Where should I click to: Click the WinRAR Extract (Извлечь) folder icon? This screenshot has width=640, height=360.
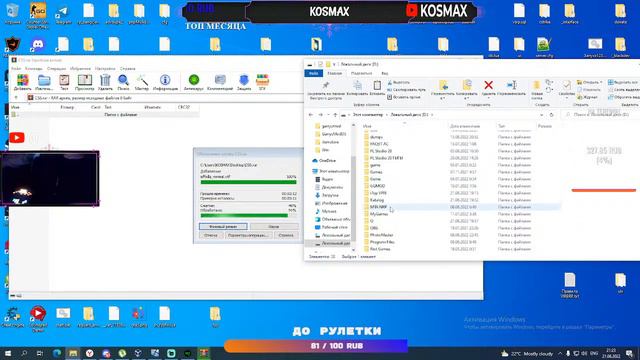point(44,80)
